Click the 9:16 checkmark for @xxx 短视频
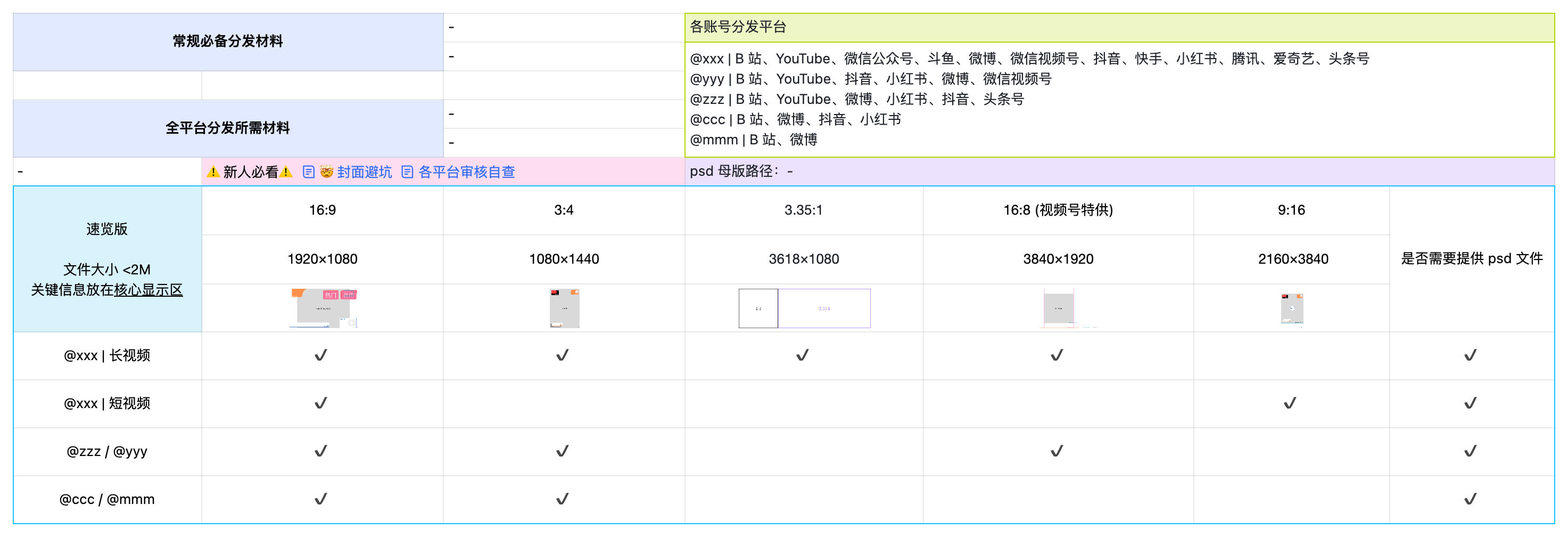 (x=1290, y=403)
